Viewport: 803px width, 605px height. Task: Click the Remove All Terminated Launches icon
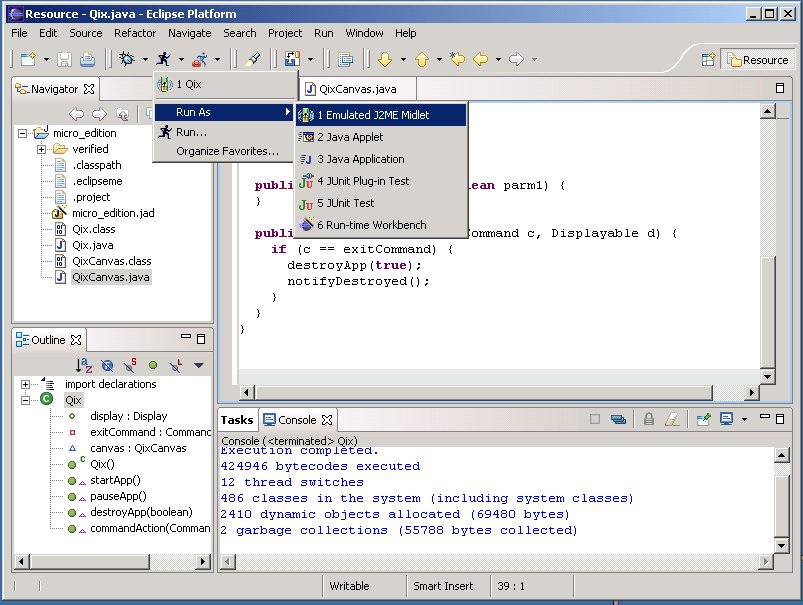click(x=618, y=420)
